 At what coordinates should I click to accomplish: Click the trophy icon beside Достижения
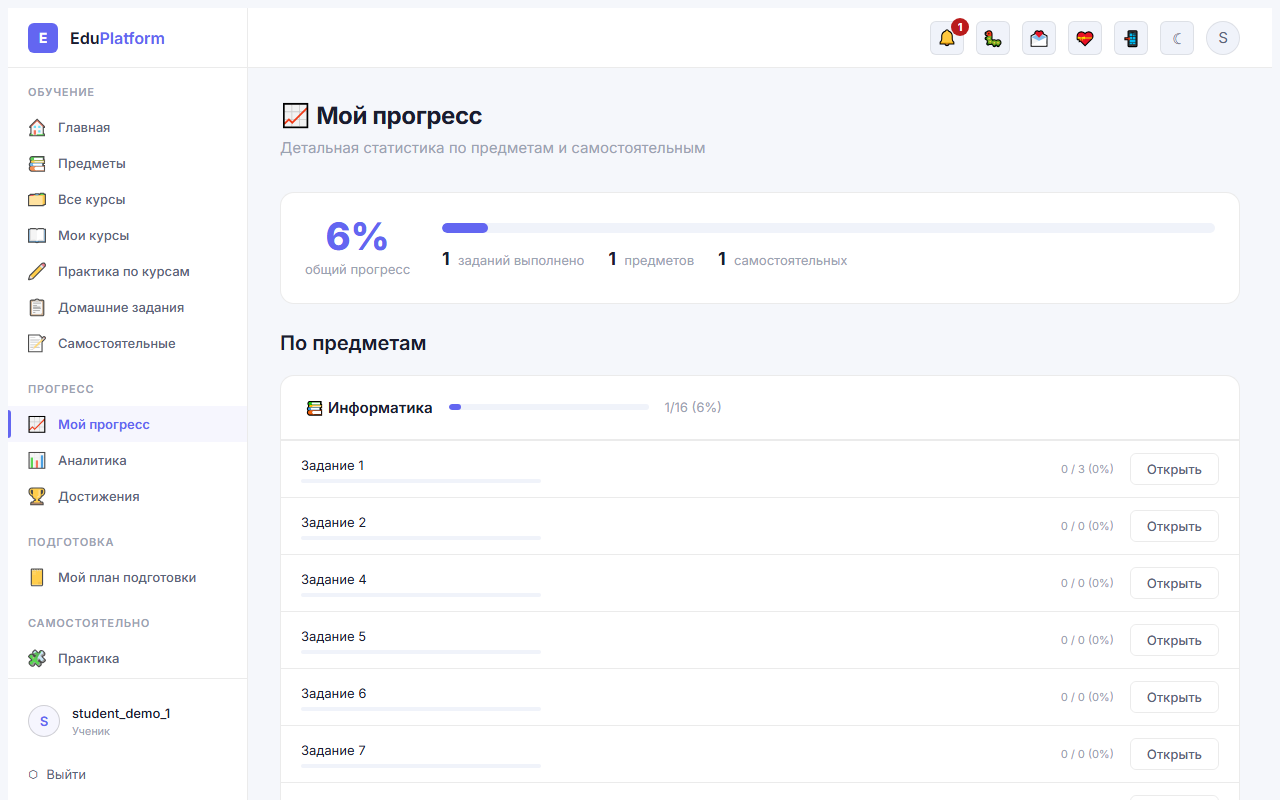pos(37,496)
